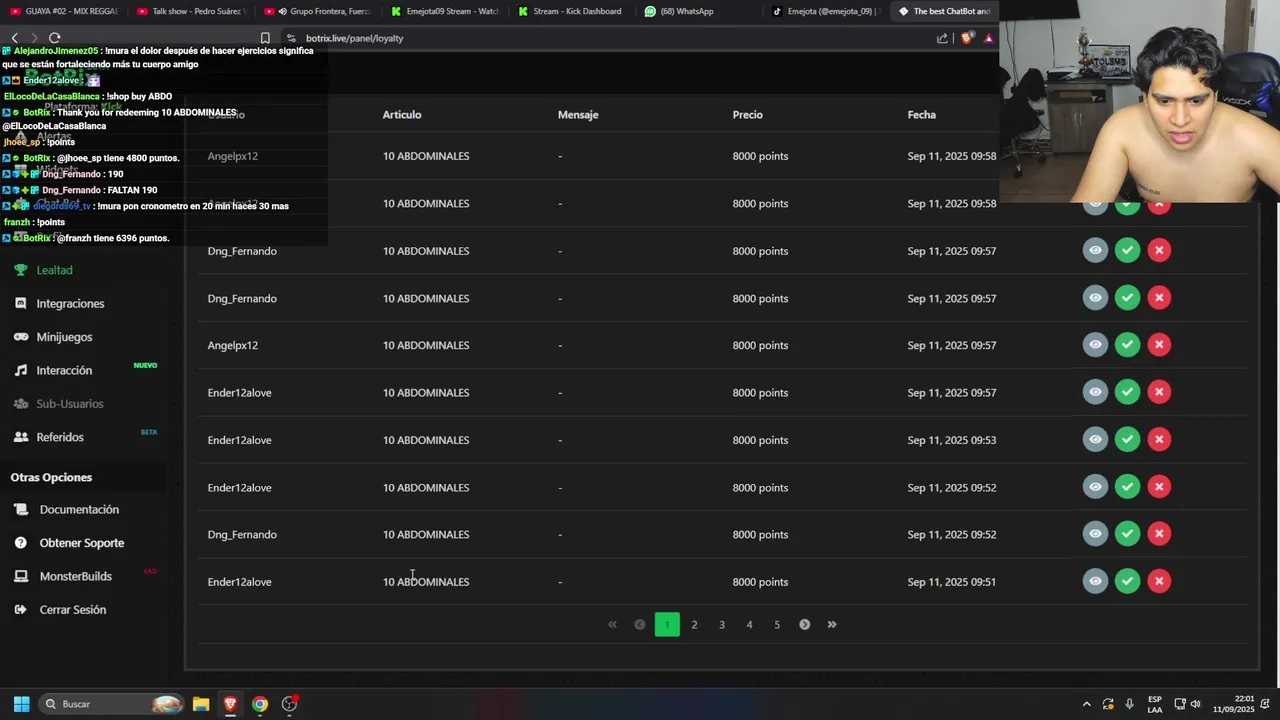Viewport: 1280px width, 720px height.
Task: Reject Ender12alove's 09:57 redemption
Action: 1159,392
